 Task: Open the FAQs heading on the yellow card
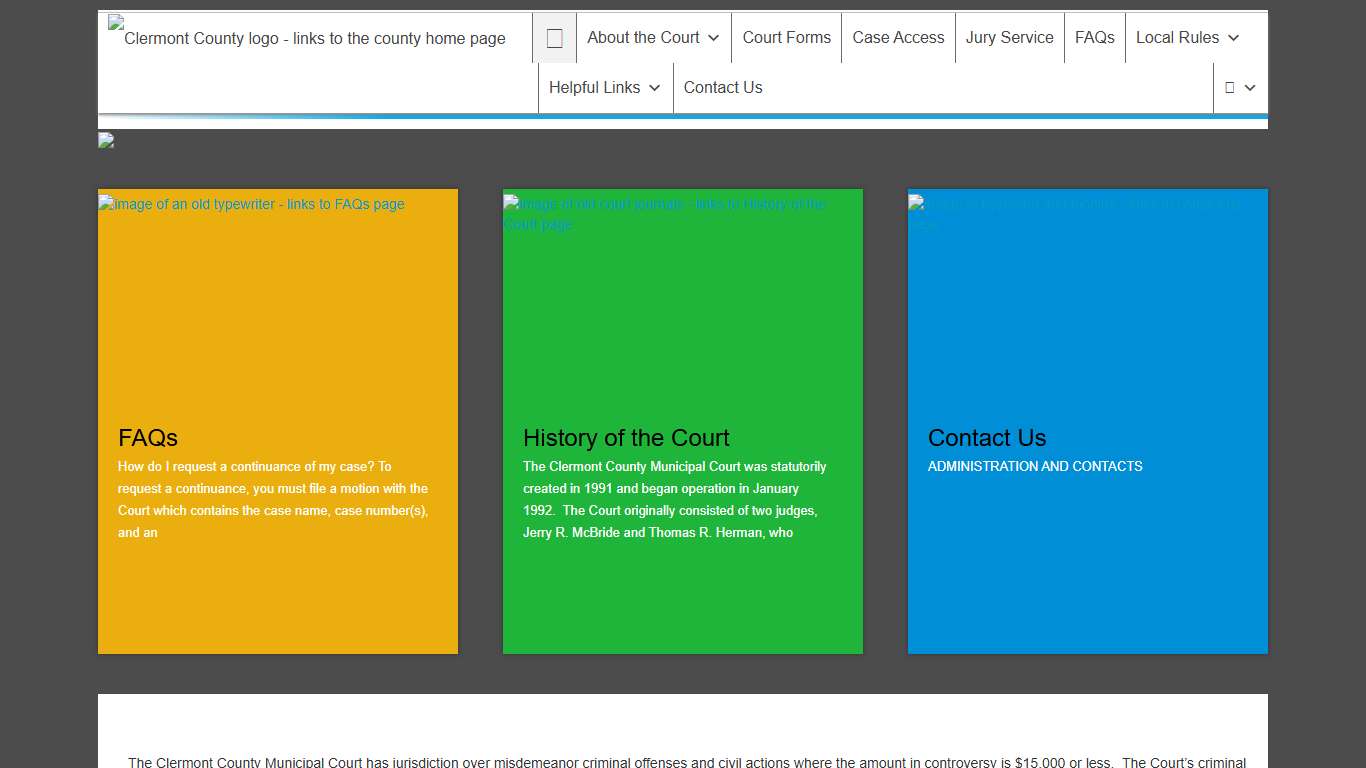[x=148, y=438]
